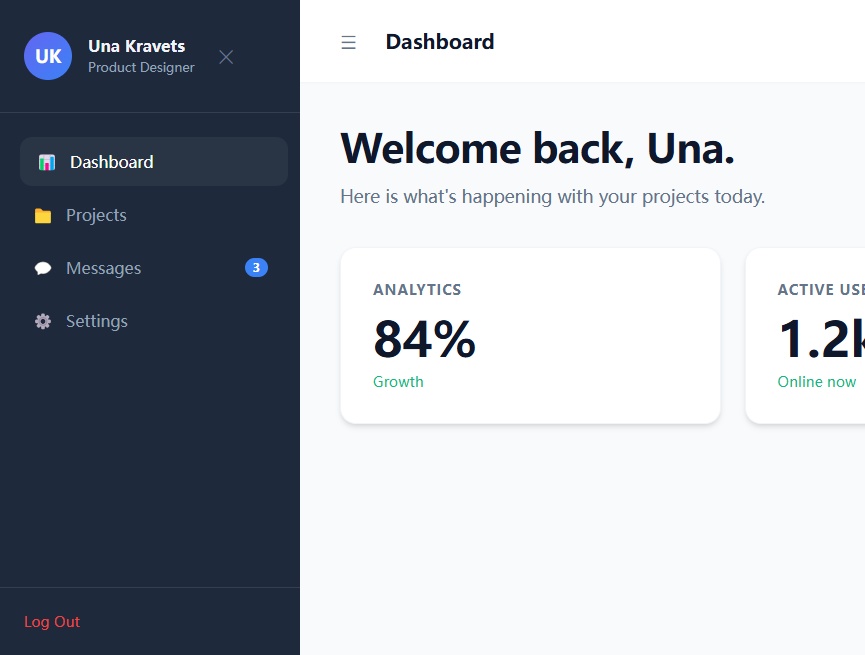This screenshot has height=655, width=865.
Task: Click the Settings gear icon
Action: click(43, 322)
